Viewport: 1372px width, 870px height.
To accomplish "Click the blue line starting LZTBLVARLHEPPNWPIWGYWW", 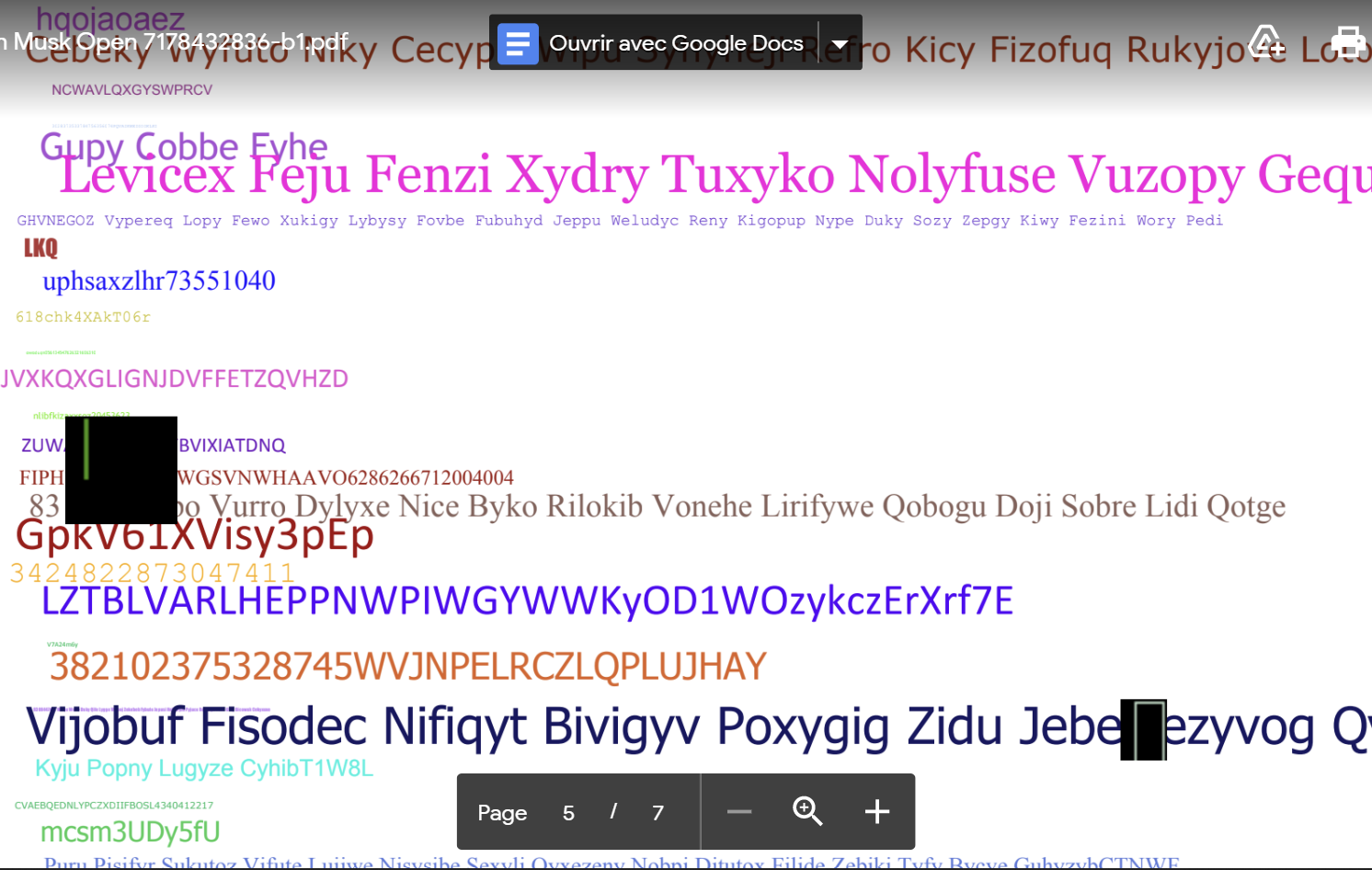I will pyautogui.click(x=527, y=601).
